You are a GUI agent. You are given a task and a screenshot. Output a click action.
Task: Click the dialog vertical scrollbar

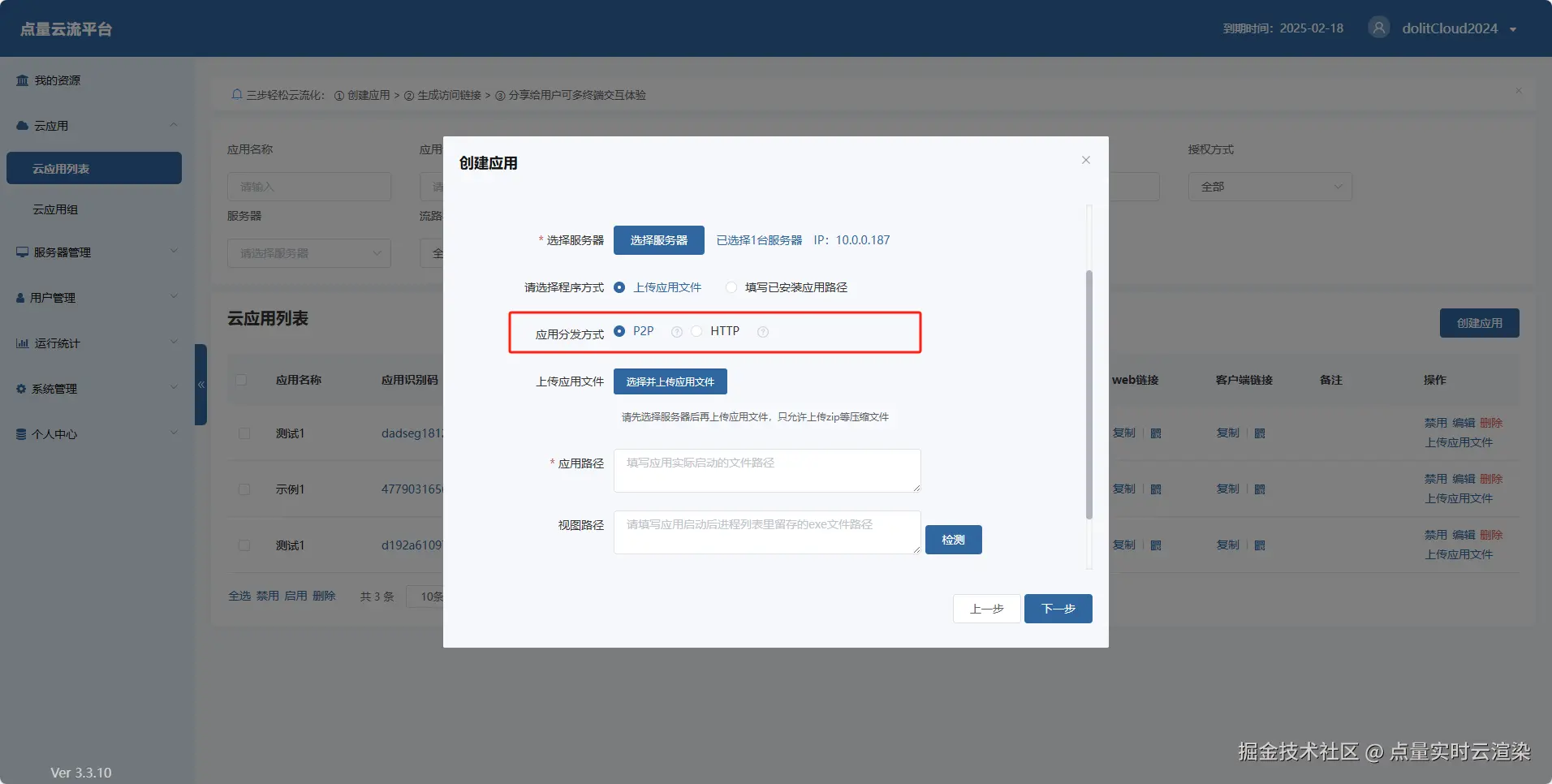click(1089, 394)
